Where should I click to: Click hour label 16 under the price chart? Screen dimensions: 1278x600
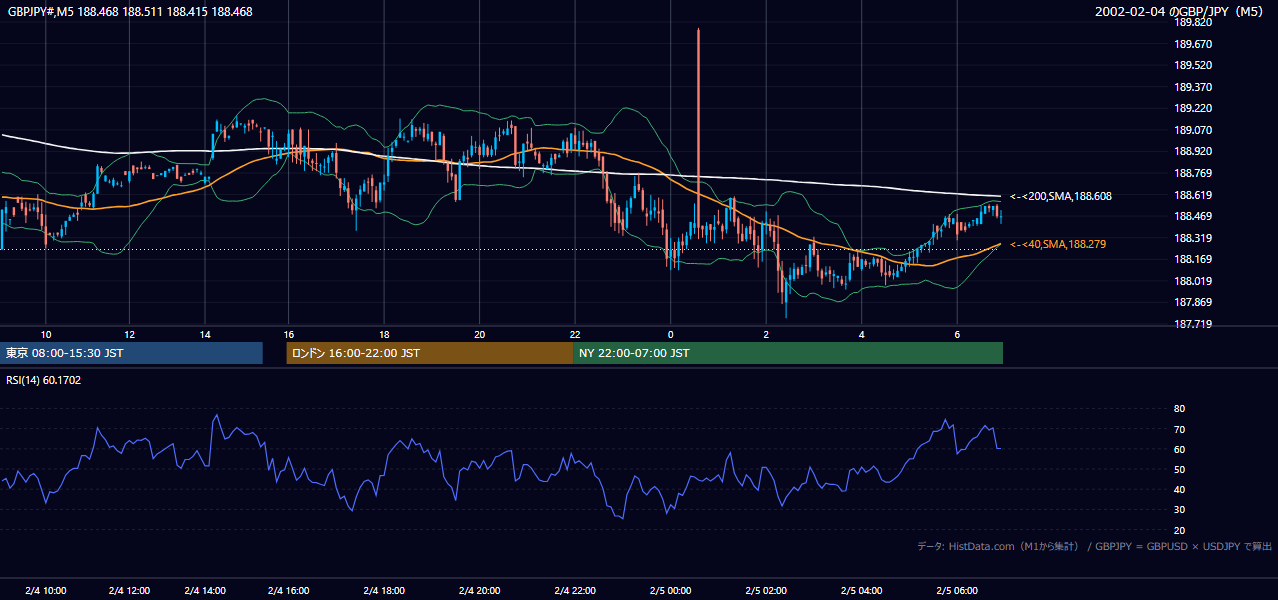click(x=288, y=334)
